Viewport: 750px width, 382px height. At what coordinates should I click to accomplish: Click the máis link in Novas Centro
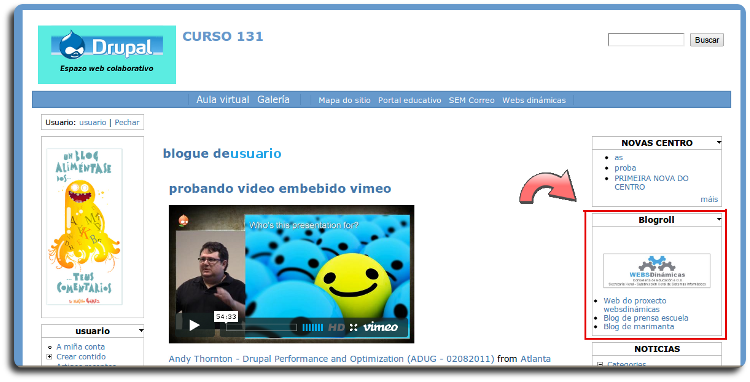point(709,199)
